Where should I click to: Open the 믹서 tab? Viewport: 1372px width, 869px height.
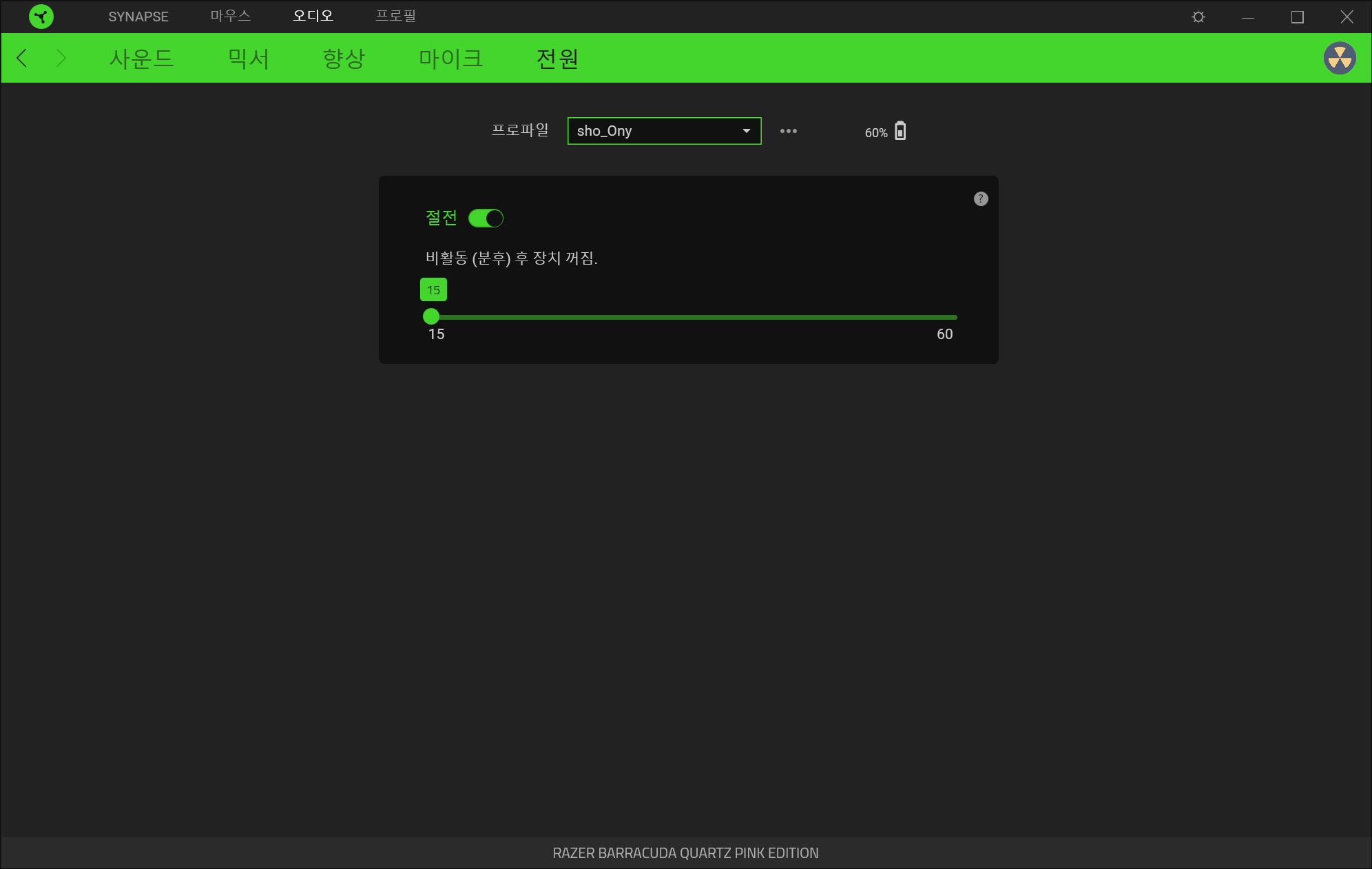pos(248,58)
